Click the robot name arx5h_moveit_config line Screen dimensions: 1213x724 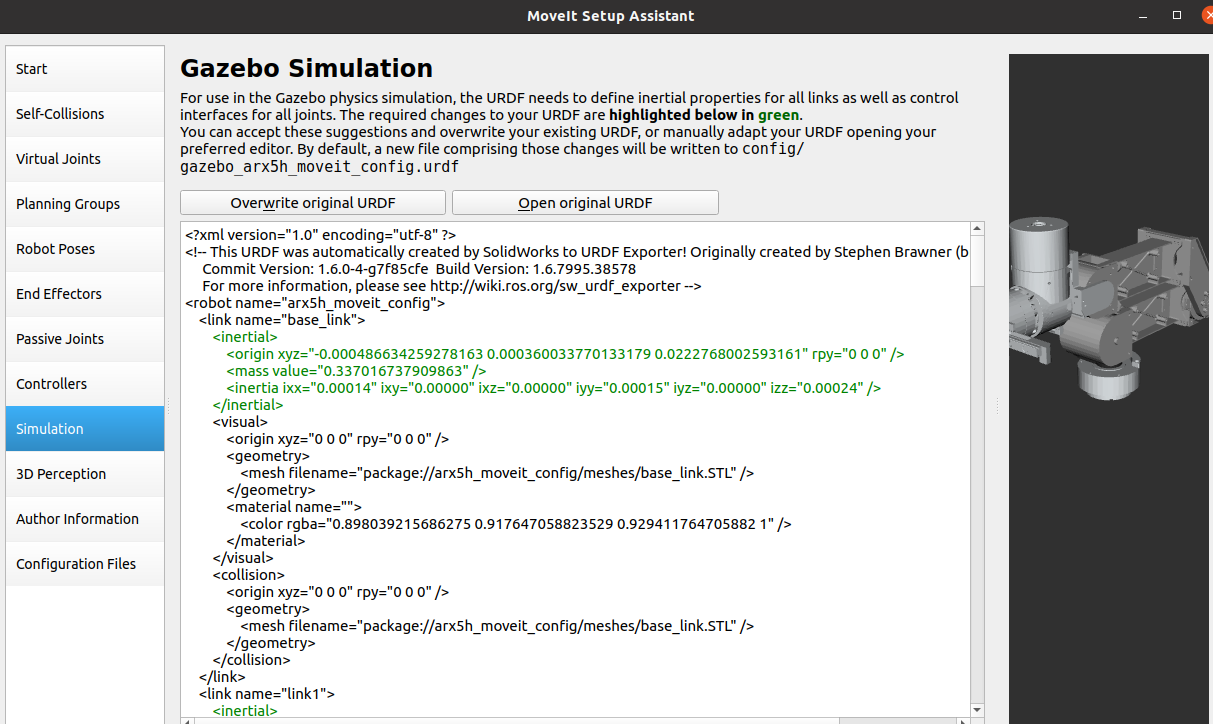coord(315,303)
